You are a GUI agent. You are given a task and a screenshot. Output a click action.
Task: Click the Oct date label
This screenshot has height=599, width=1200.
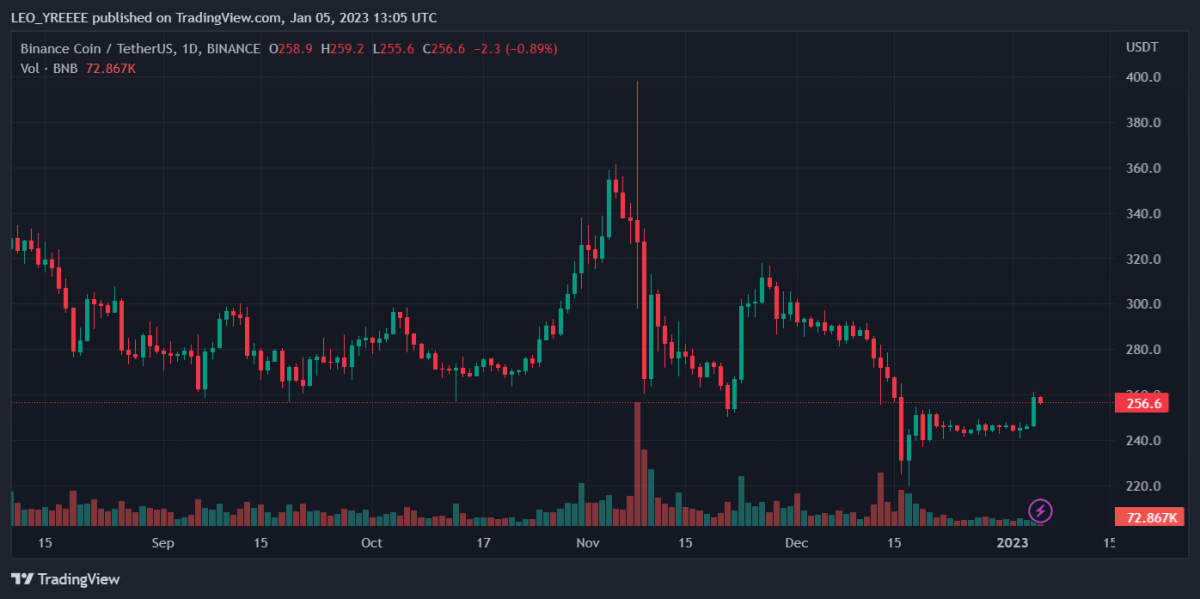tap(371, 543)
